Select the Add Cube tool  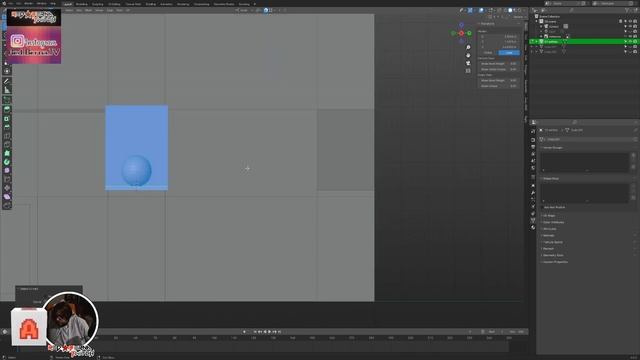[x=7, y=100]
